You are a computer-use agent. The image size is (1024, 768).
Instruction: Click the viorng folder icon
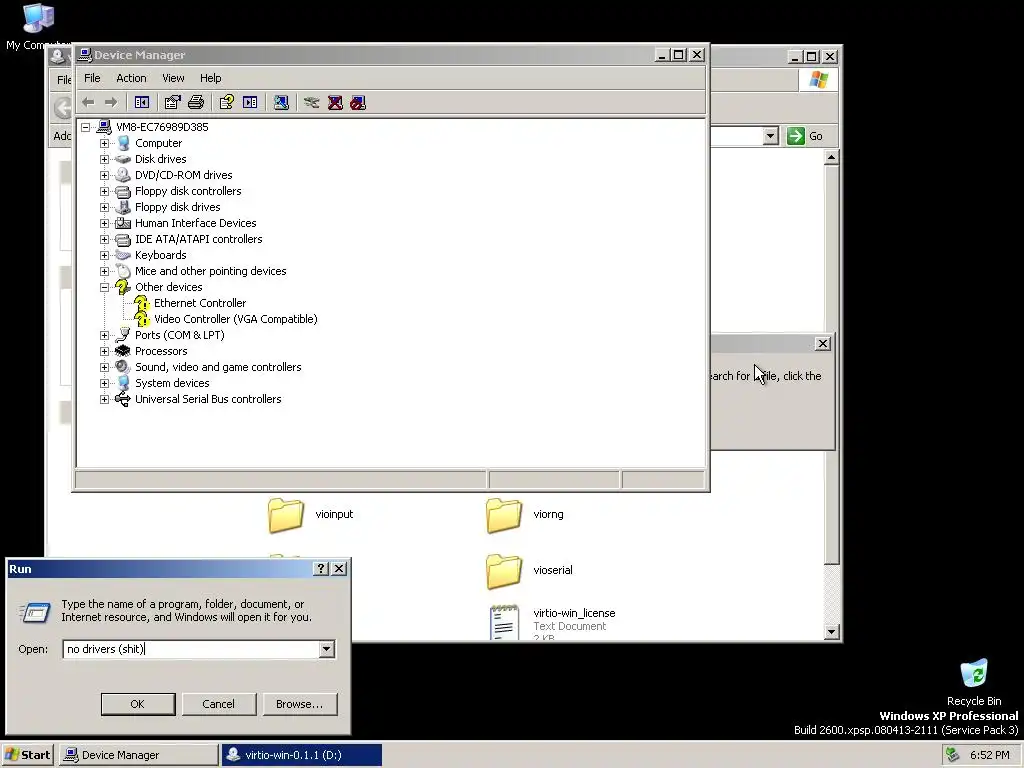coord(504,515)
